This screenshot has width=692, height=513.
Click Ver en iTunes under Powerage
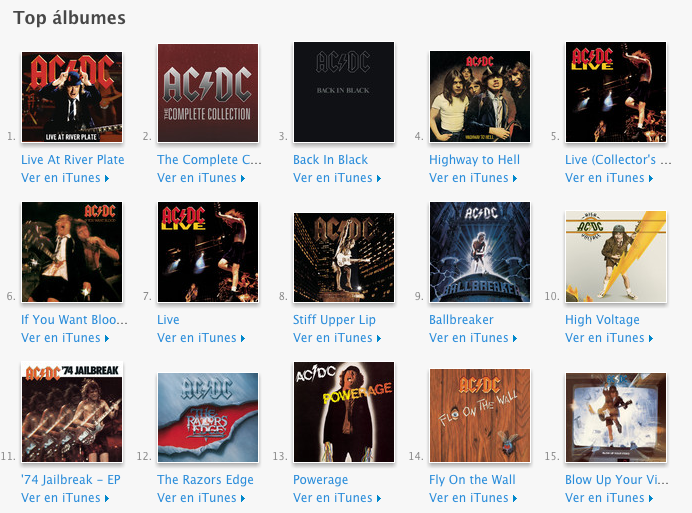point(337,498)
